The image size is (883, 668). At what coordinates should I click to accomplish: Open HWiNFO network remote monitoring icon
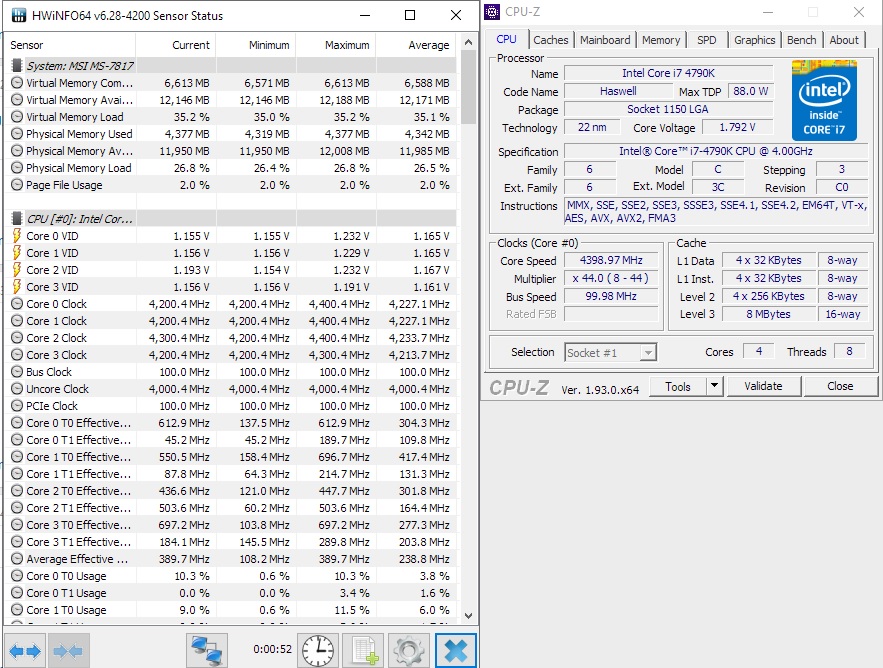coord(207,651)
